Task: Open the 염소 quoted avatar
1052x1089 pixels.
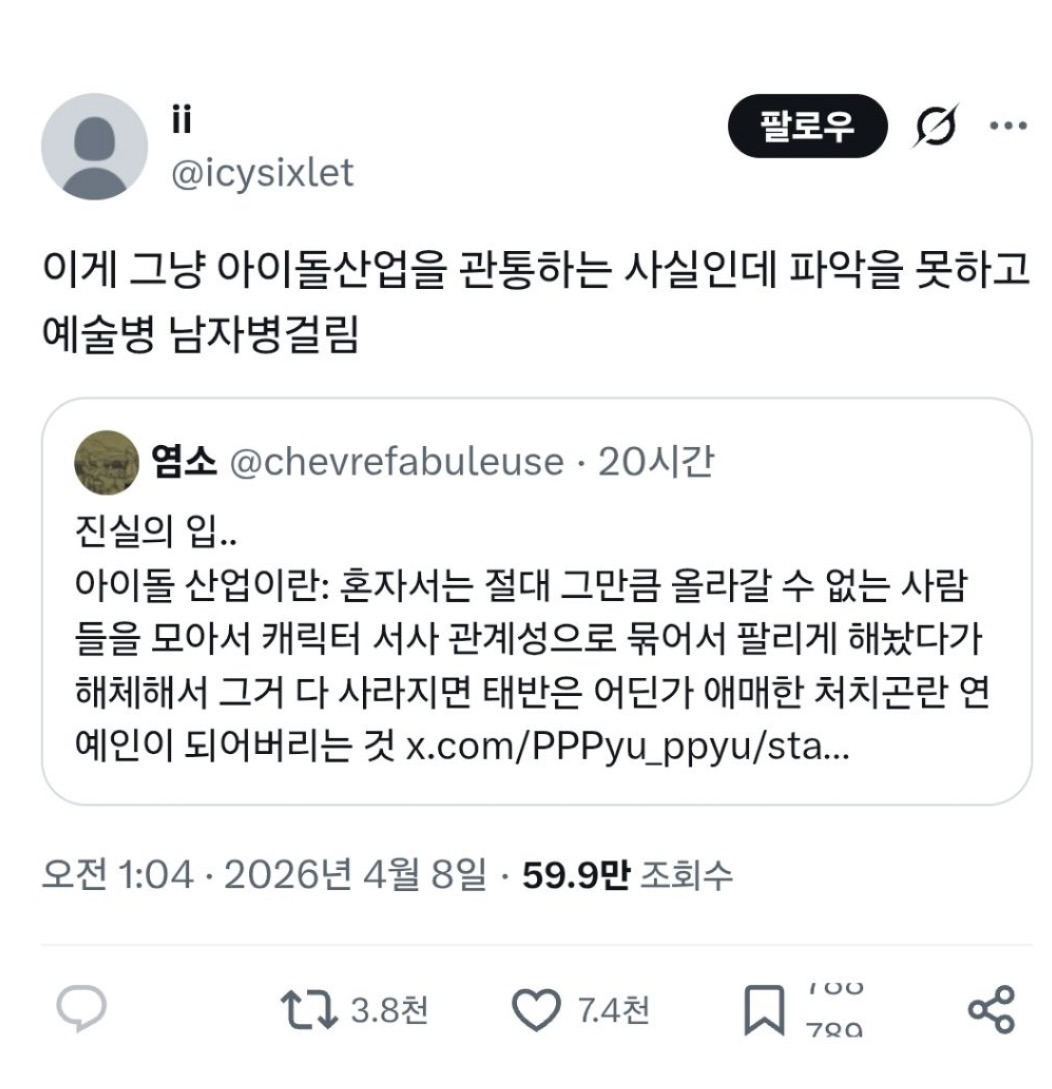Action: (x=106, y=461)
